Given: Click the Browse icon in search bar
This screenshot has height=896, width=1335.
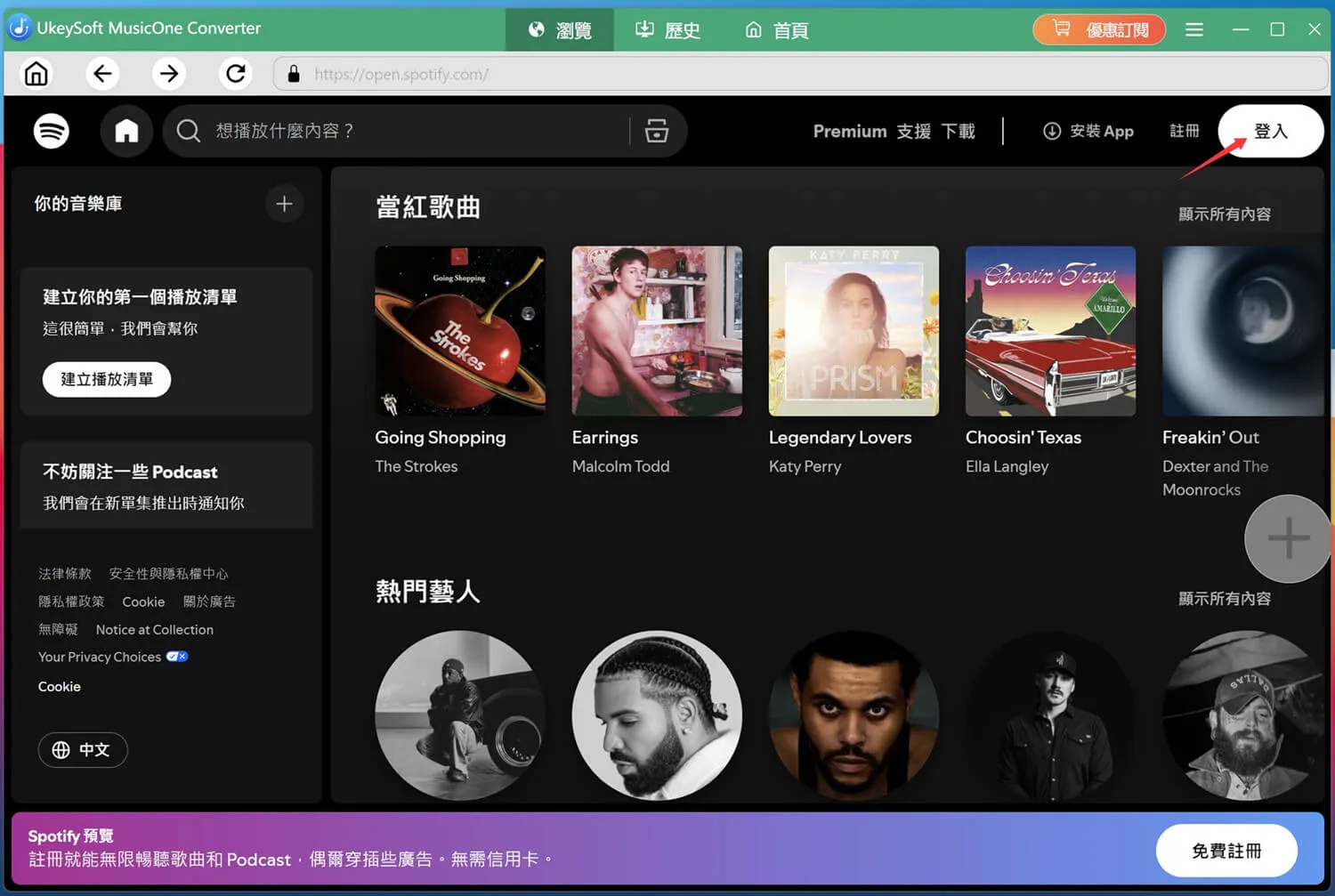Looking at the screenshot, I should (x=657, y=131).
